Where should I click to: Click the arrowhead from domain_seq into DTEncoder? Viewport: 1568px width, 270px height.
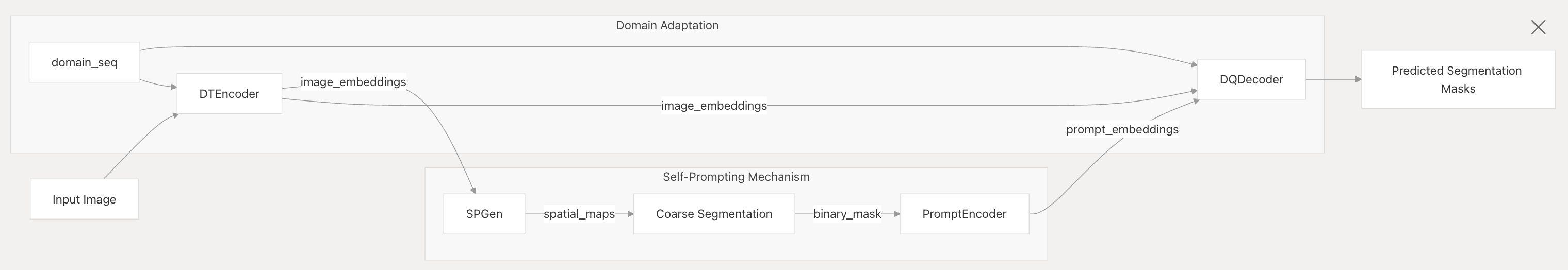173,88
